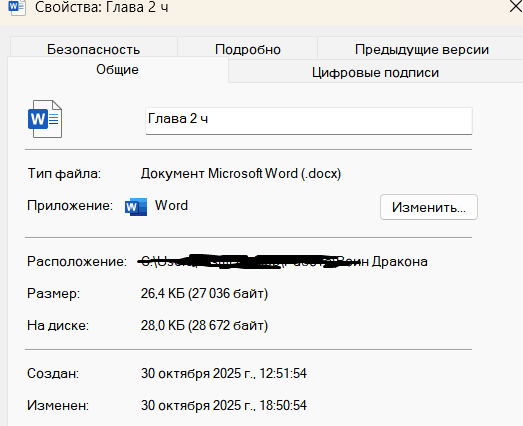Click the dialog title Свойства: Глава 2 ч
Image resolution: width=523 pixels, height=426 pixels.
pos(101,7)
